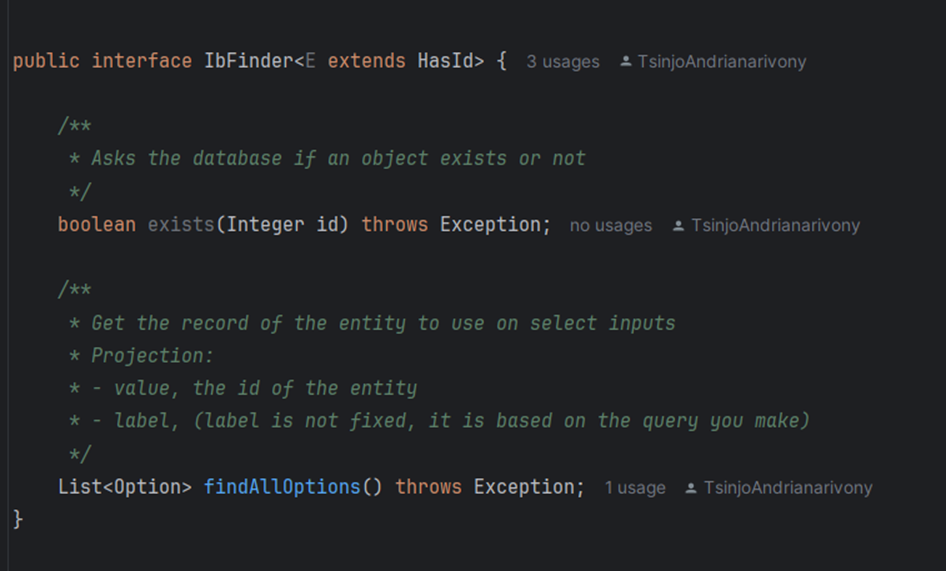The width and height of the screenshot is (946, 571).
Task: Click author icon beside IbFinder interface declaration
Action: click(x=626, y=62)
